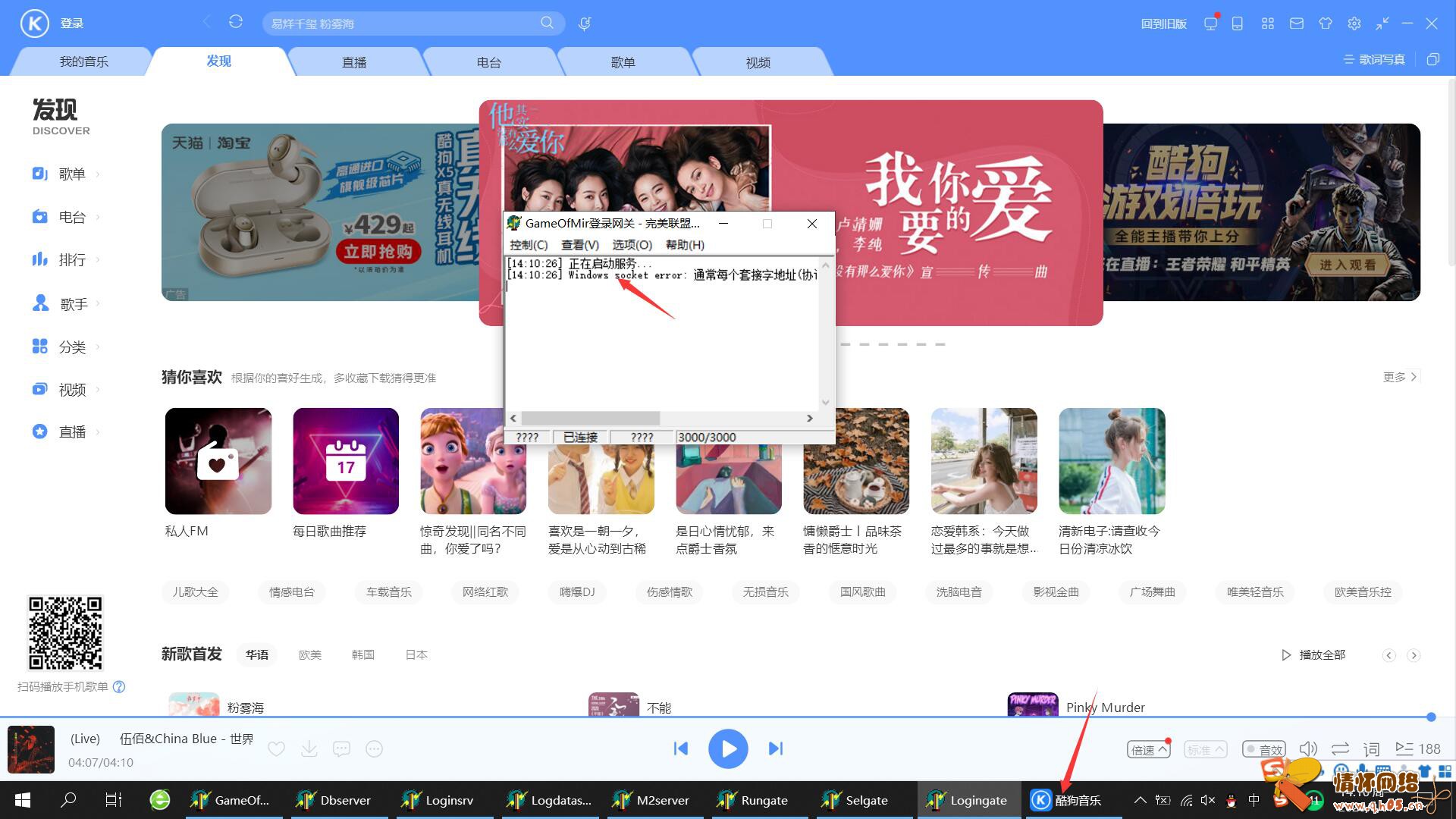Viewport: 1456px width, 819px height.
Task: Open the desktop/screen icon with red dot
Action: click(x=1210, y=23)
